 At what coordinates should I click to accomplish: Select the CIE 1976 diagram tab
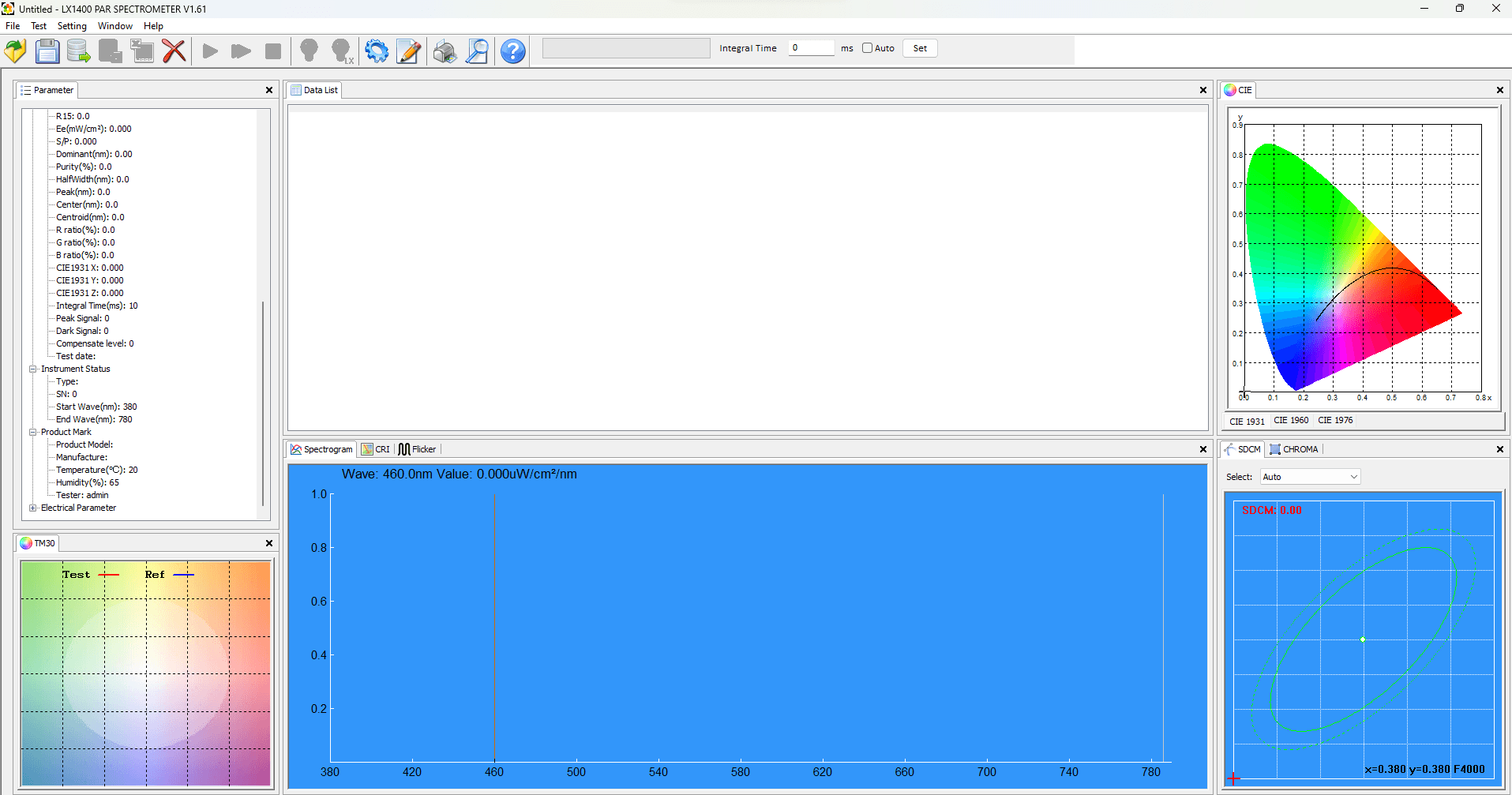pyautogui.click(x=1335, y=420)
